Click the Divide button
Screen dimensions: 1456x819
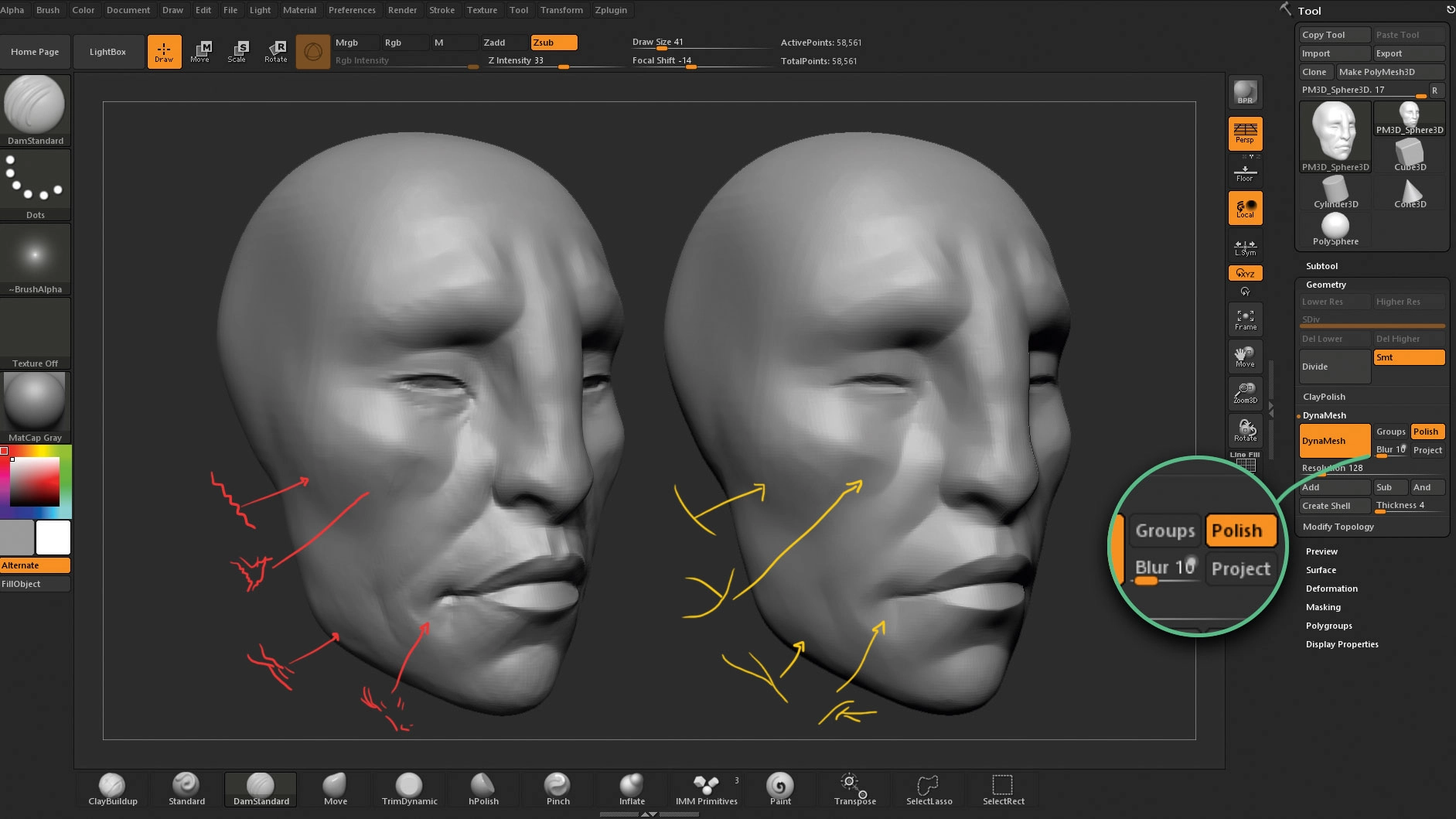1335,367
